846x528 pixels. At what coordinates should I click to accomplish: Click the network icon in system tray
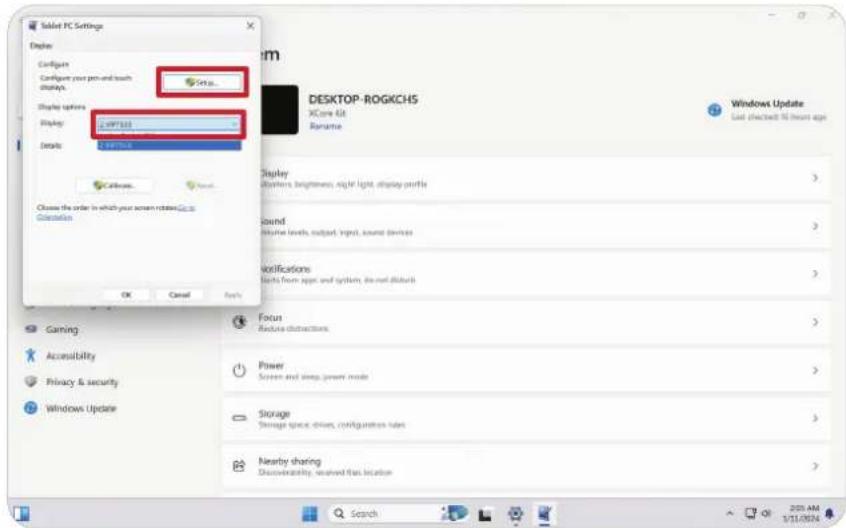[x=751, y=513]
